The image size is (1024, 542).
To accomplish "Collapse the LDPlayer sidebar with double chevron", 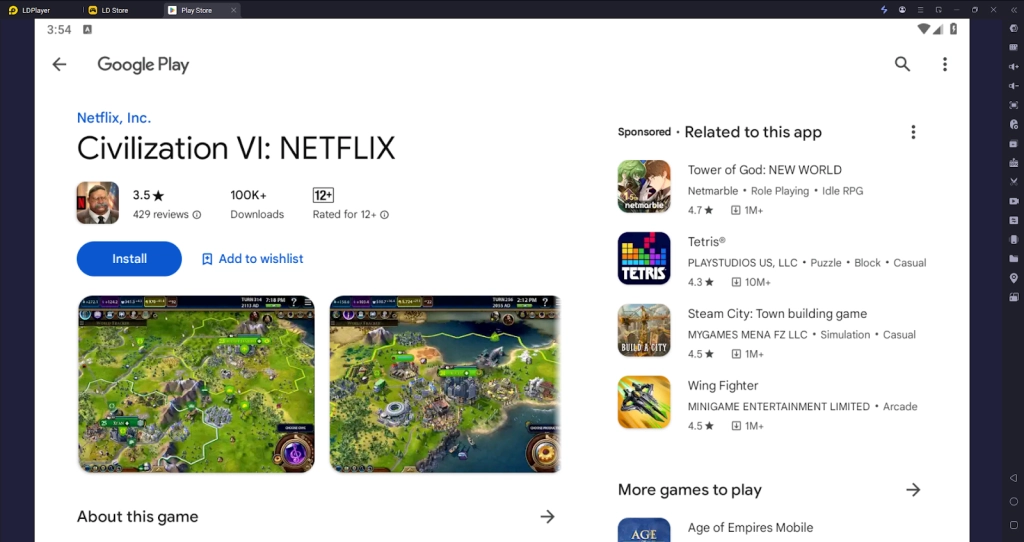I will [1014, 10].
